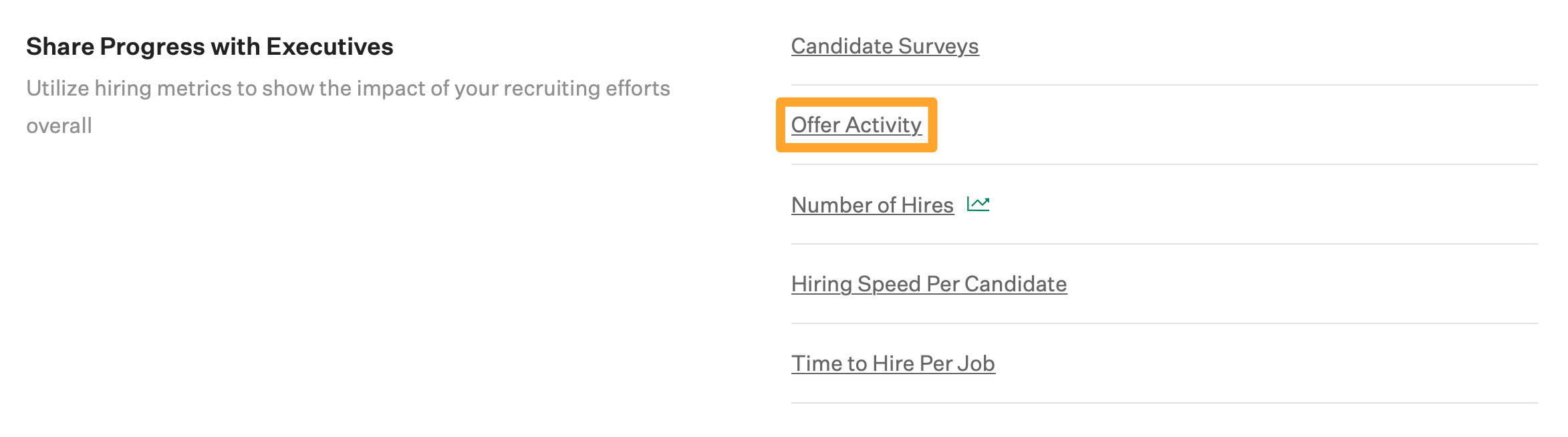Open the report directly below Offer Activity
Viewport: 1568px width, 437px height.
click(872, 205)
